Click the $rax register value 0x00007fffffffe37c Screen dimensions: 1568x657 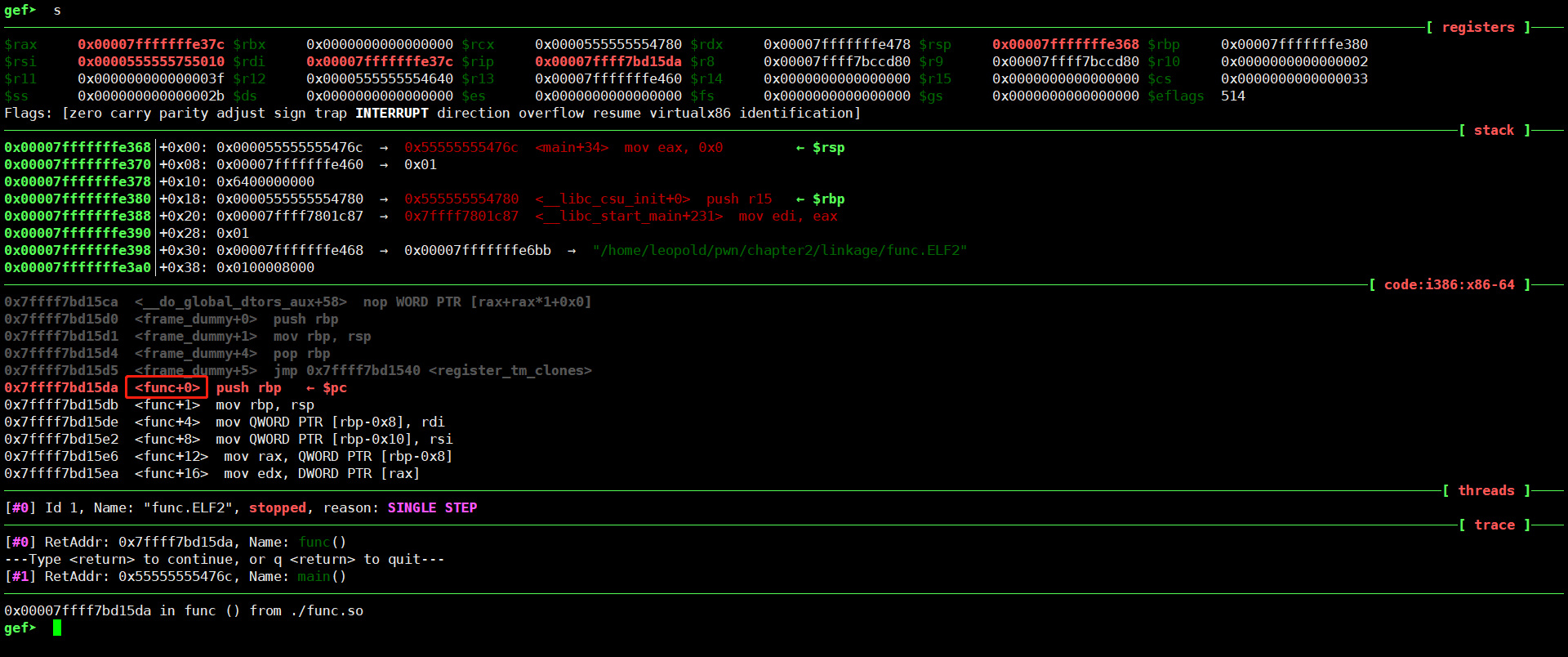(x=151, y=44)
